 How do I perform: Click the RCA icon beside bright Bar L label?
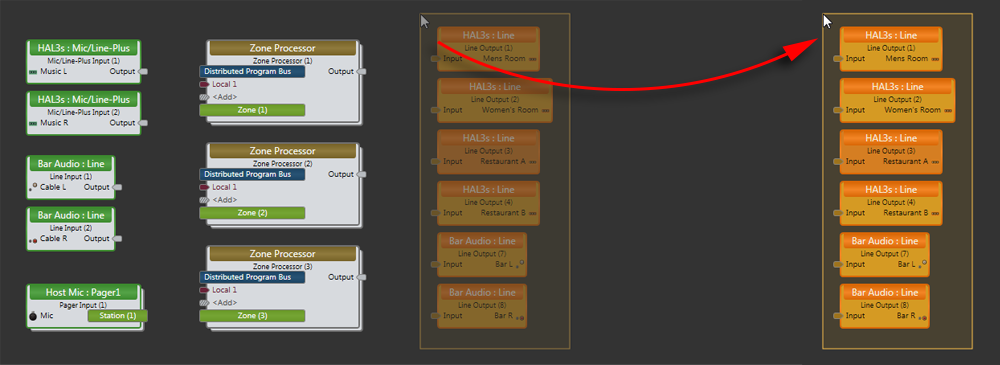[x=923, y=264]
